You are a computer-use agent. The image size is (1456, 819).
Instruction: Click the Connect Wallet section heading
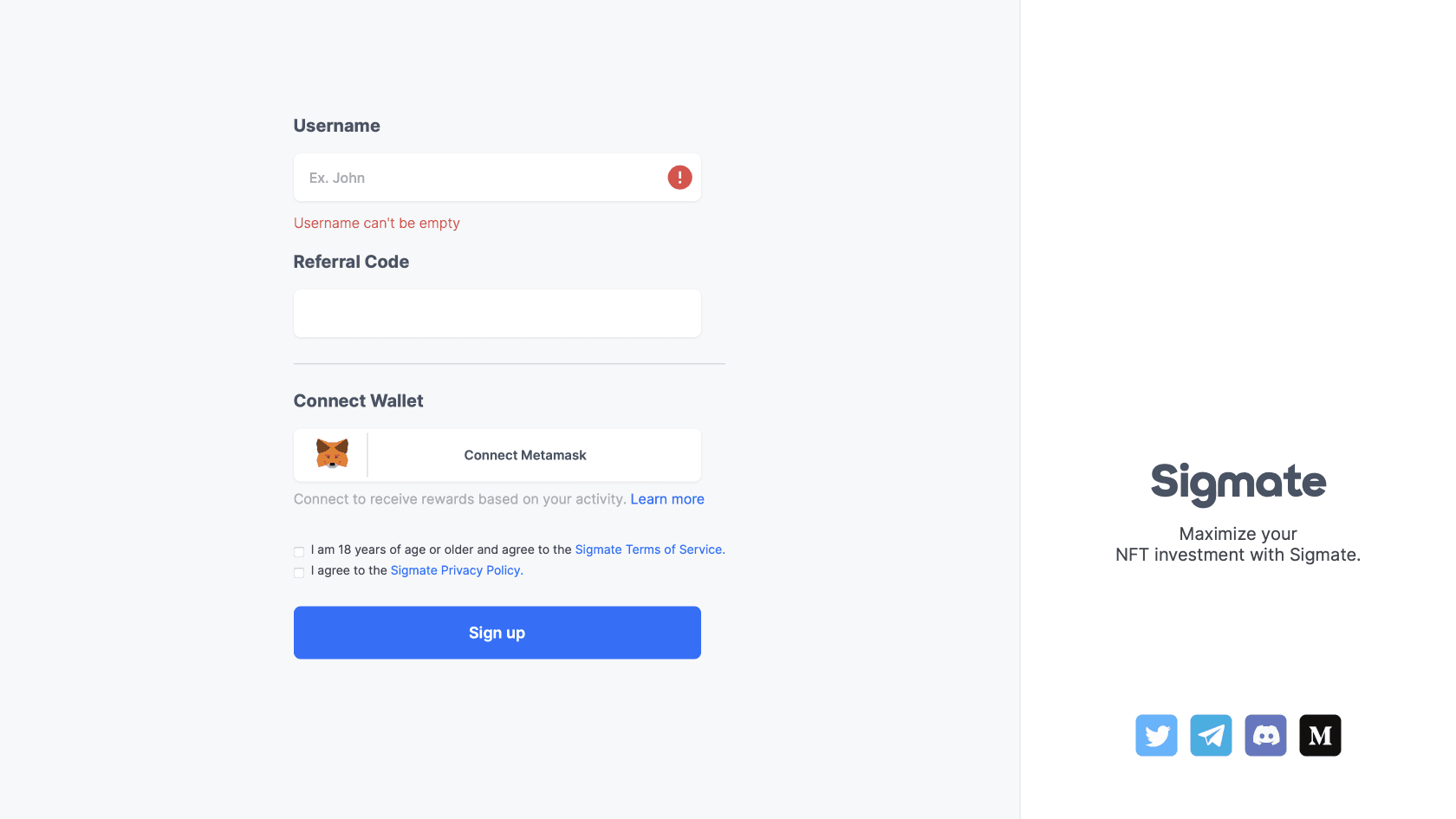coord(358,400)
